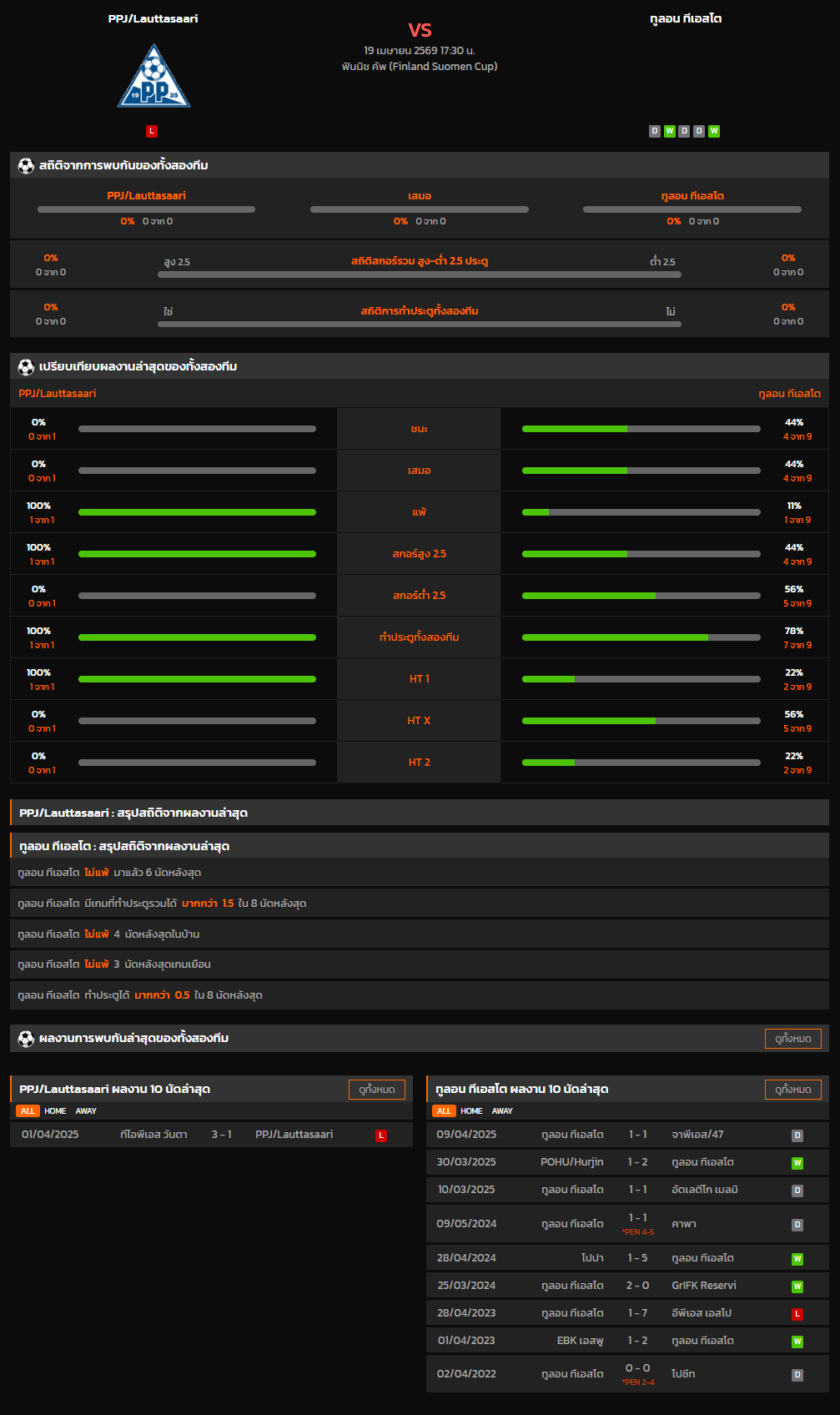The image size is (840, 1415).
Task: Click ดูทั้งหมด button for ทูลอน ทีเอสโต last 10 matches
Action: pos(792,1090)
